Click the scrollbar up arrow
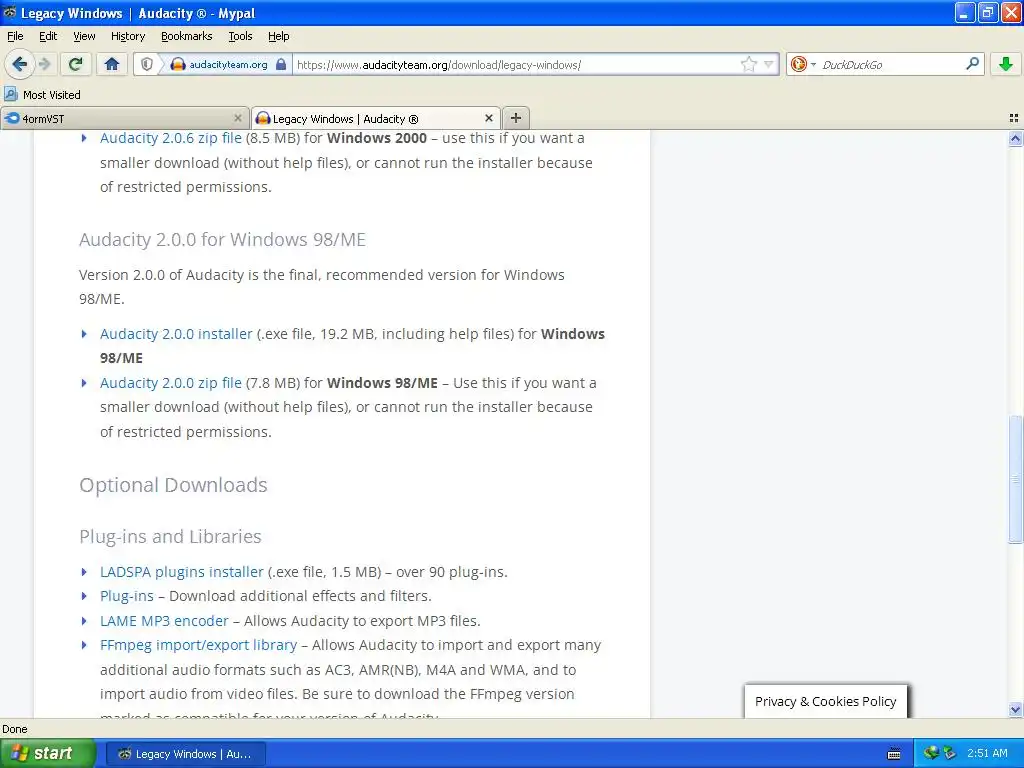The height and width of the screenshot is (768, 1024). [1015, 138]
